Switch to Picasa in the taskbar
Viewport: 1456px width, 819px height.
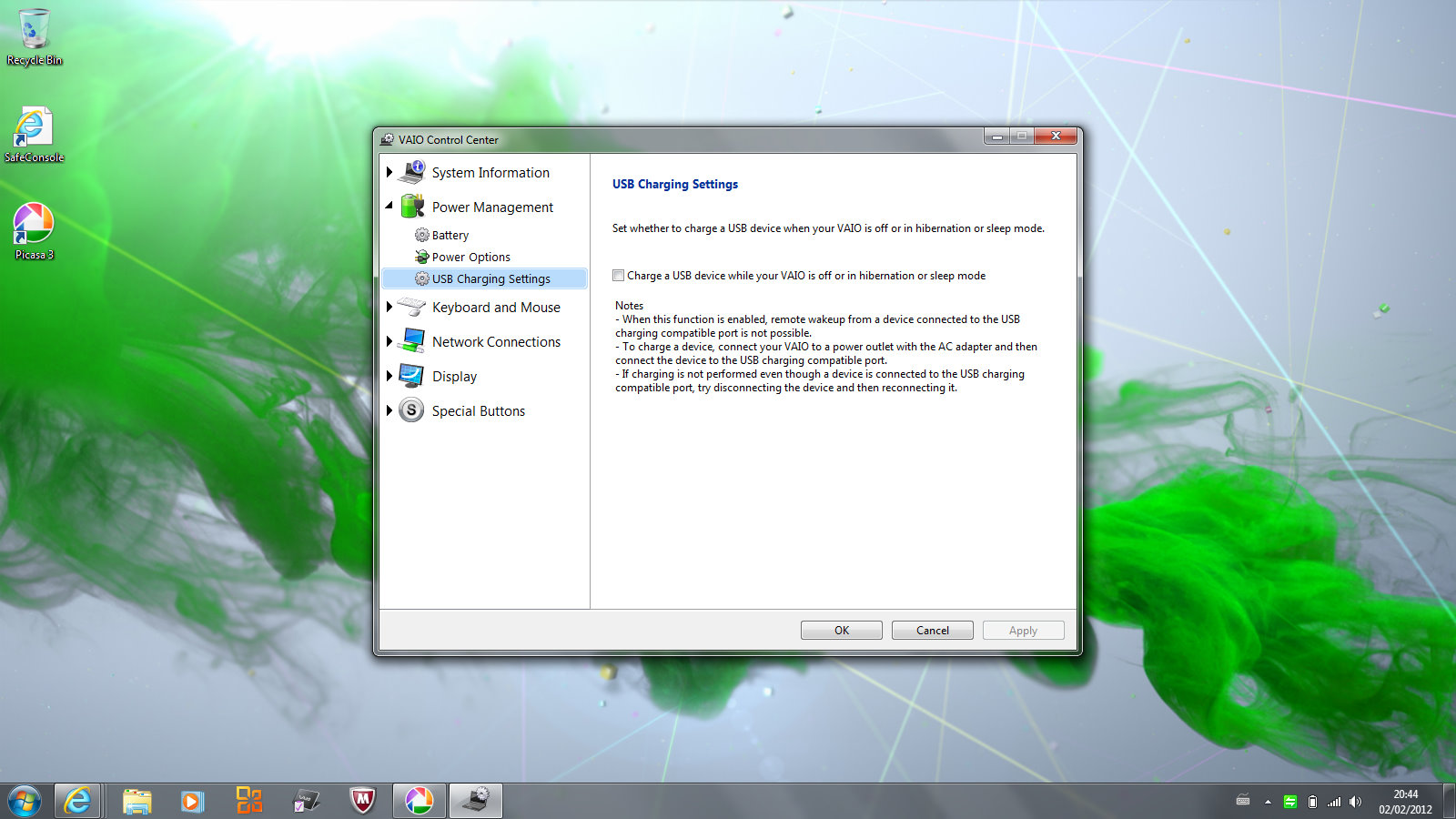pyautogui.click(x=420, y=801)
